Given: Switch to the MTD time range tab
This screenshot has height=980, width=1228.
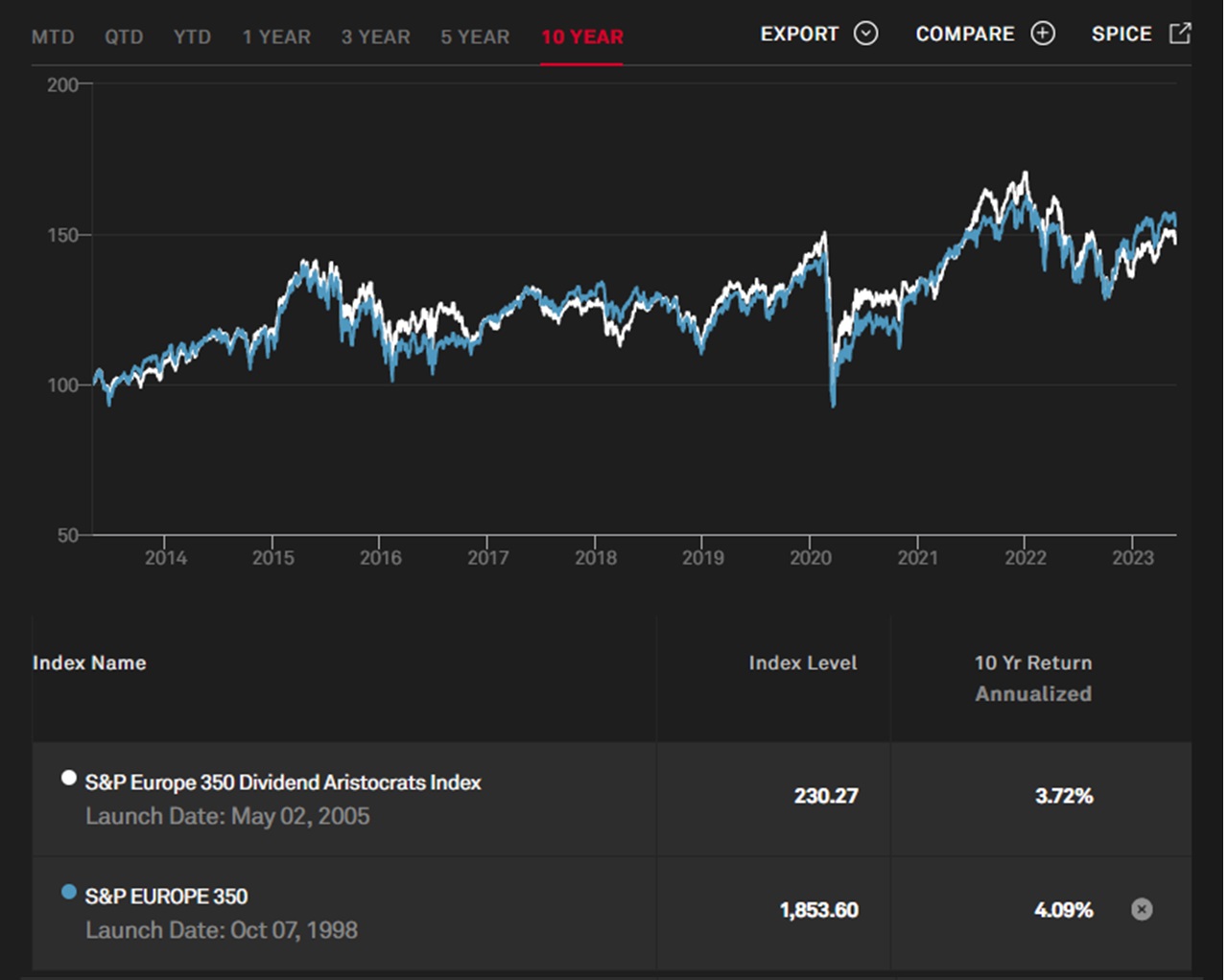Looking at the screenshot, I should (x=53, y=37).
